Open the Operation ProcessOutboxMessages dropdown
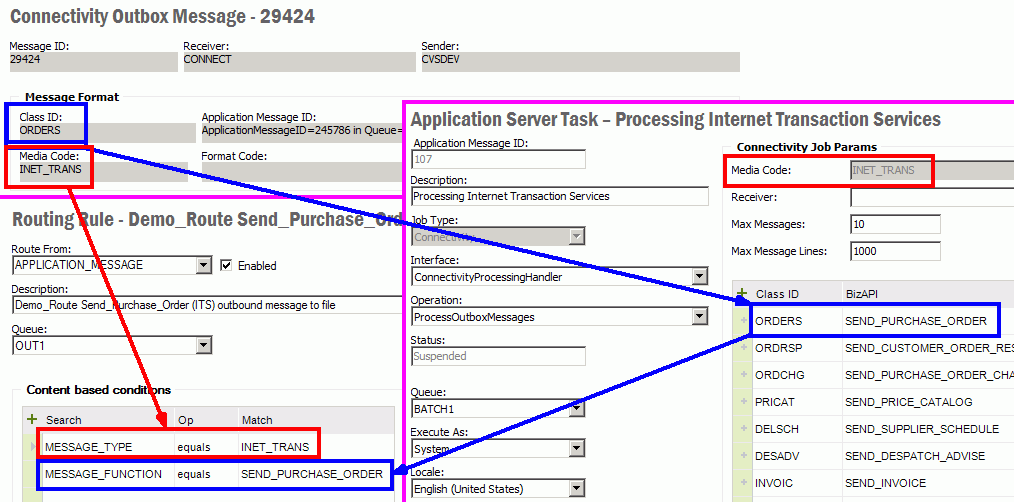This screenshot has width=1014, height=502. (x=699, y=317)
